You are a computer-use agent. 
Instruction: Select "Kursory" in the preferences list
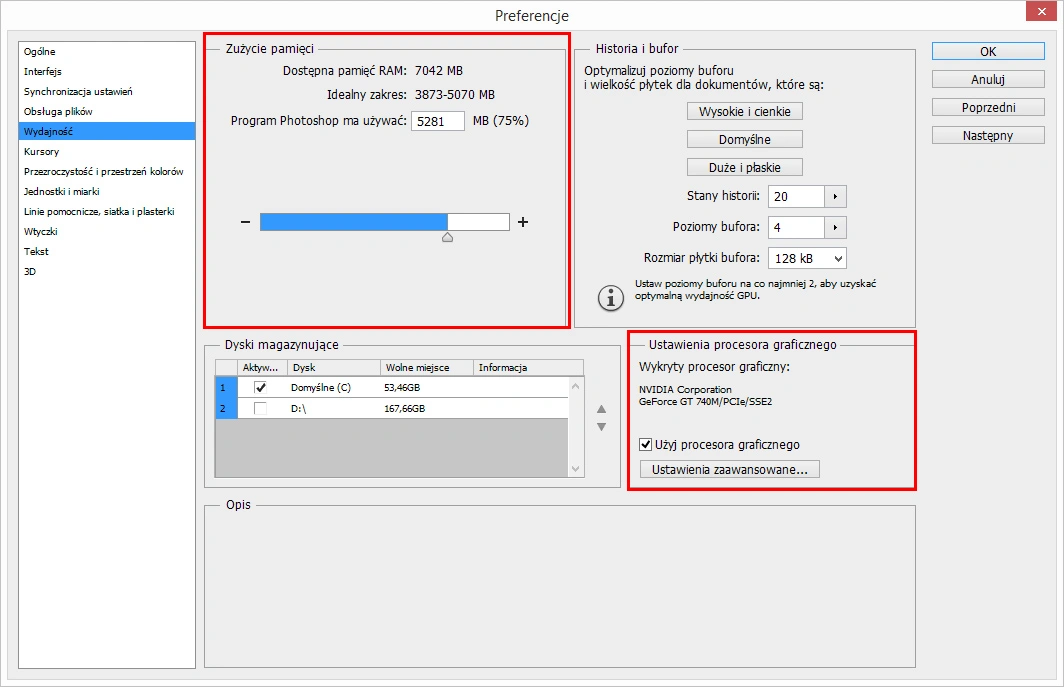[43, 151]
